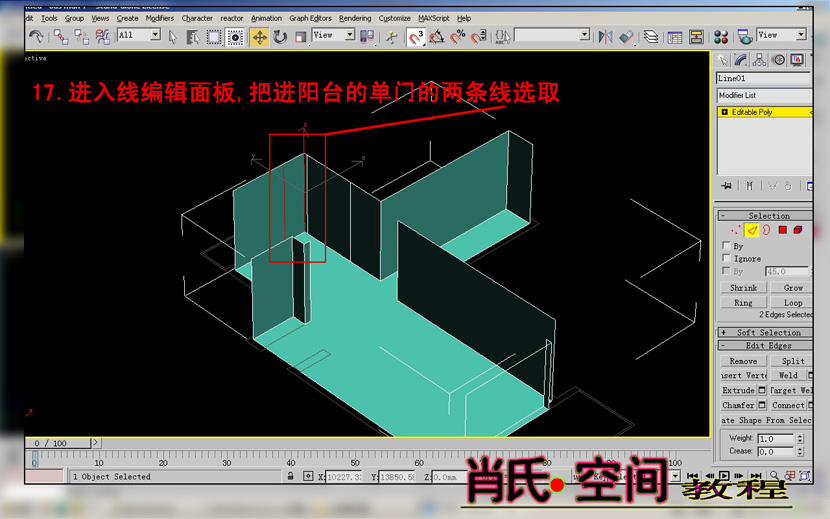Click the Undo arrow icon
The height and width of the screenshot is (519, 830).
coord(36,37)
